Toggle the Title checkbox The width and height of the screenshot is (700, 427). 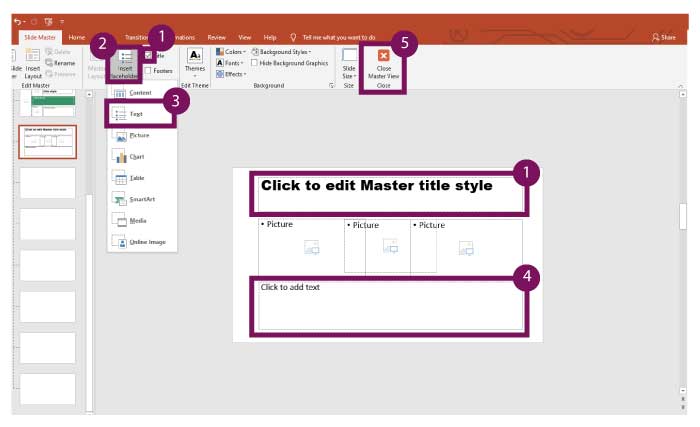click(x=149, y=55)
